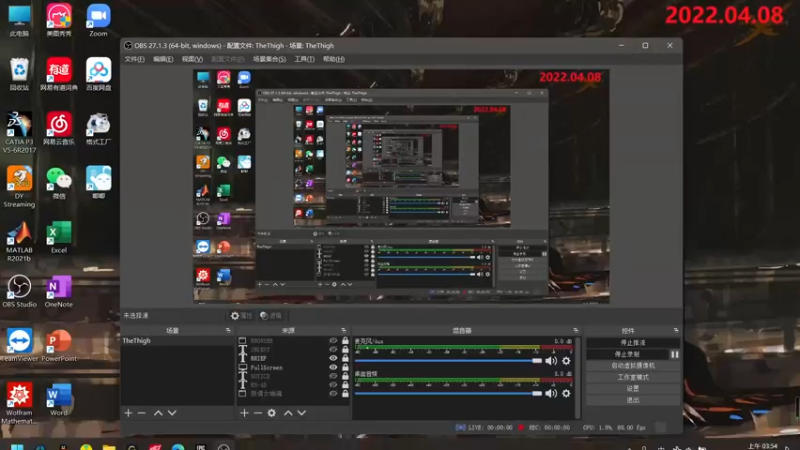Open source 属性 properties button above docks
The image size is (800, 450).
click(x=241, y=316)
